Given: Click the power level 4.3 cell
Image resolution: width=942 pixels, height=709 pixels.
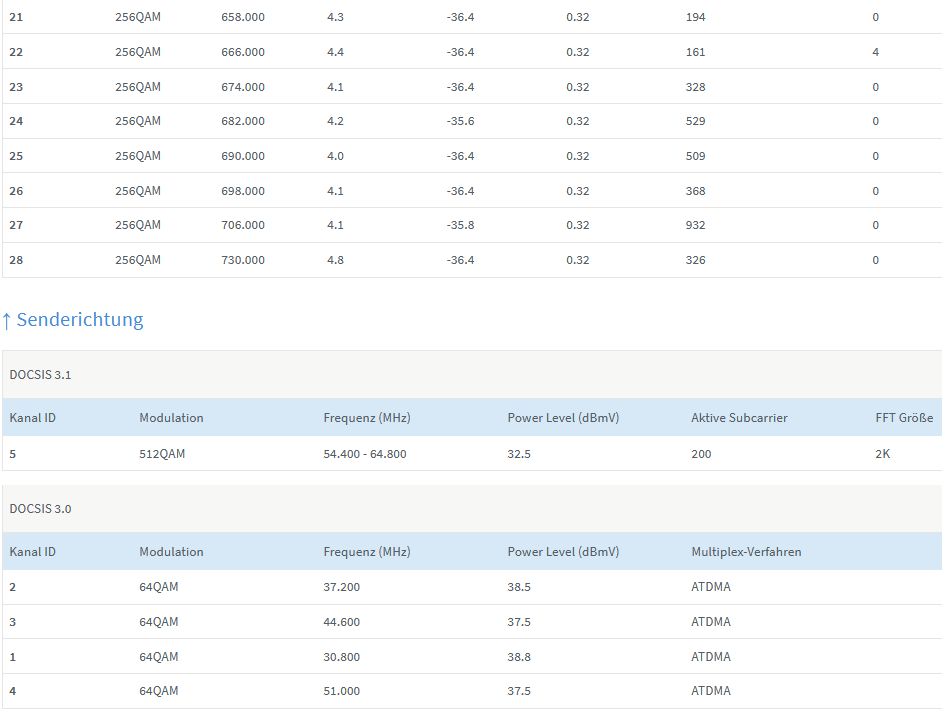Looking at the screenshot, I should tap(335, 17).
